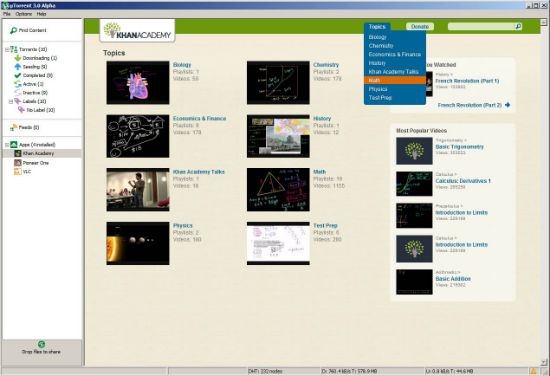Open the Test Prep topic link
550x376 pixels.
point(325,226)
